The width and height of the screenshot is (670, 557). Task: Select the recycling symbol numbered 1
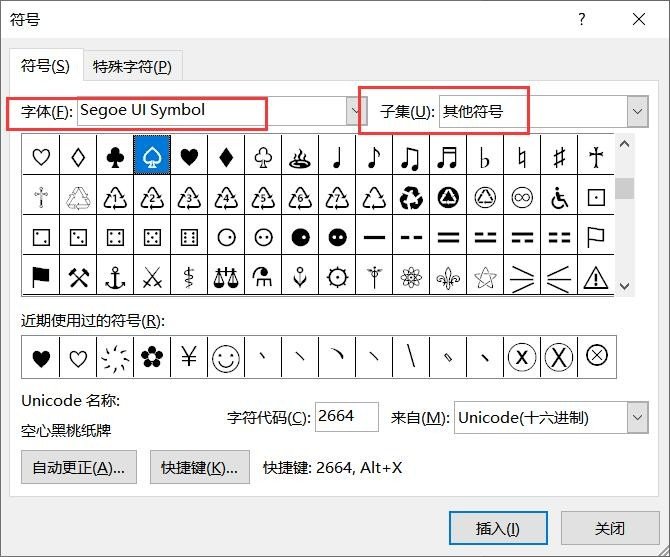pos(115,196)
